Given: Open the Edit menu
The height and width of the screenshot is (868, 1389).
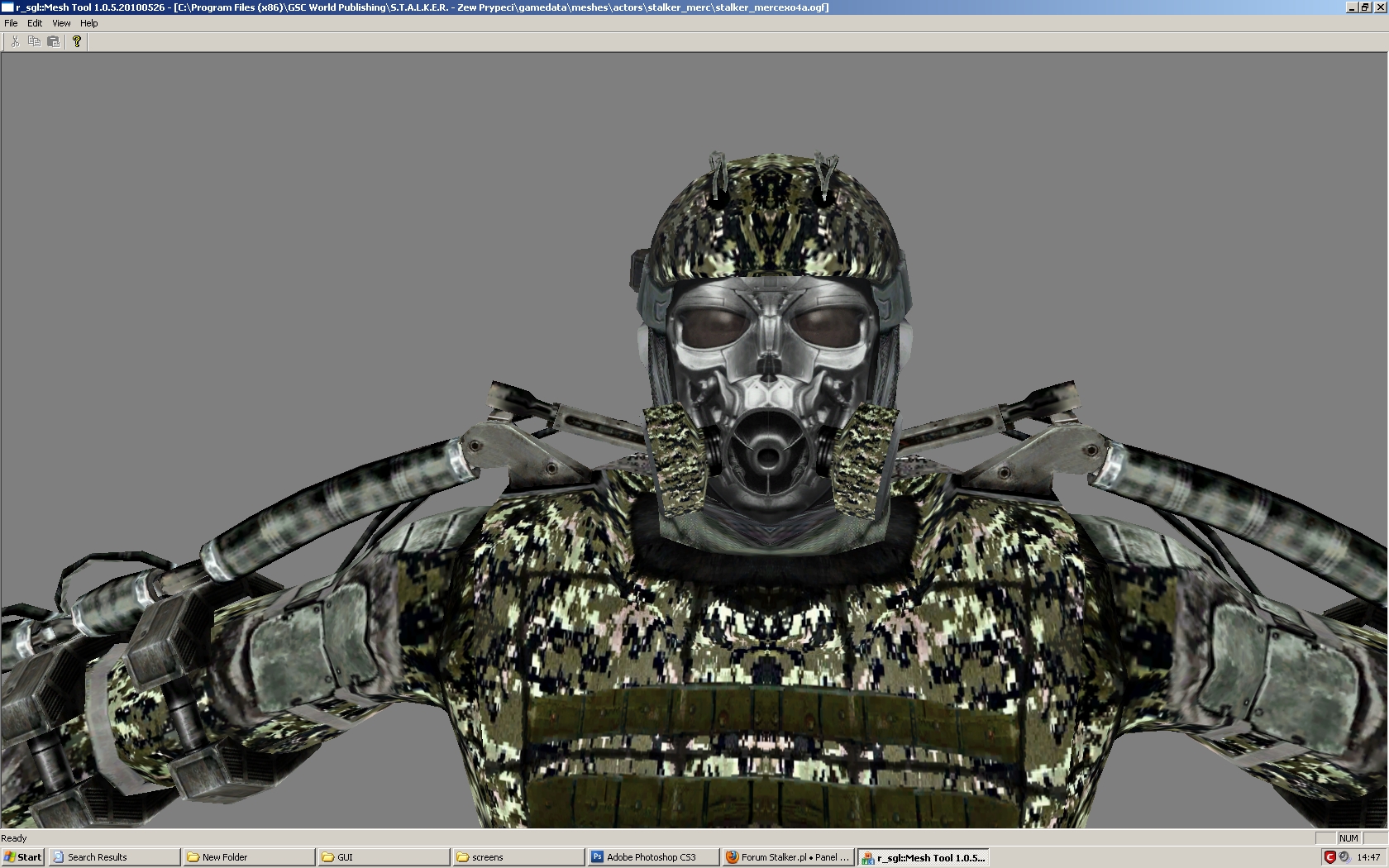Looking at the screenshot, I should [35, 23].
